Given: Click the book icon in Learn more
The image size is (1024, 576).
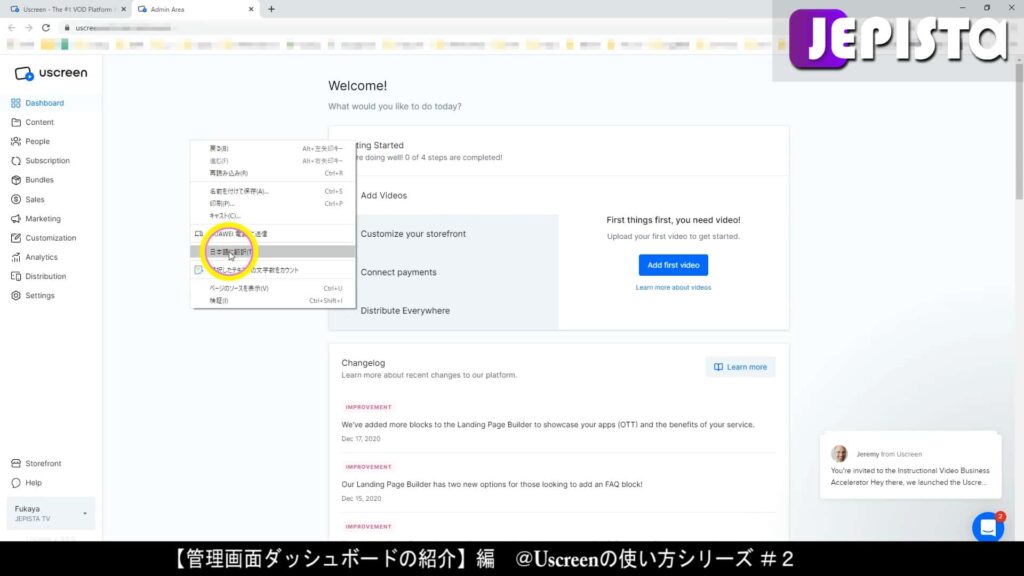Looking at the screenshot, I should 718,367.
